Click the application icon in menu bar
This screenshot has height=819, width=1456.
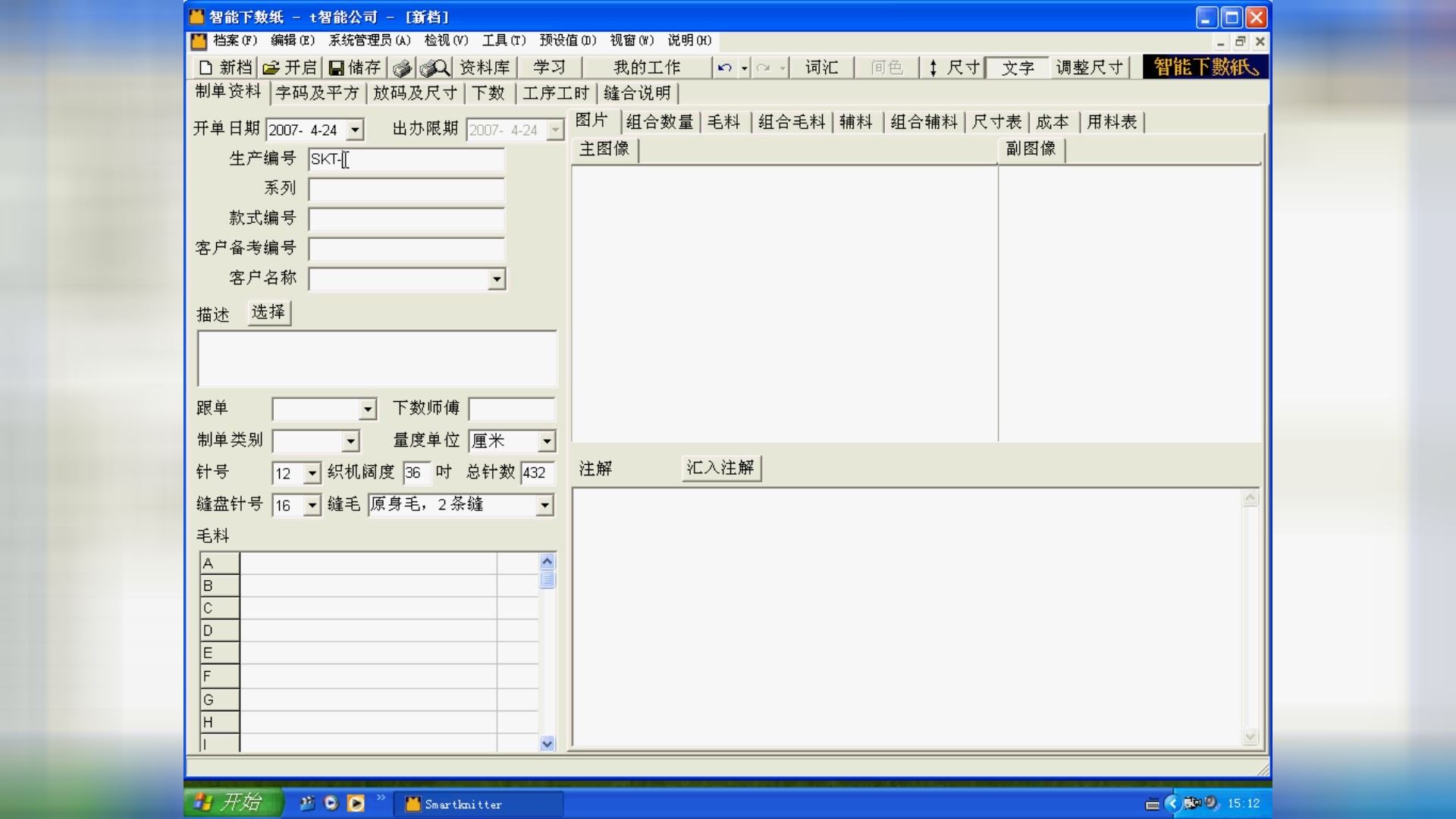point(199,41)
